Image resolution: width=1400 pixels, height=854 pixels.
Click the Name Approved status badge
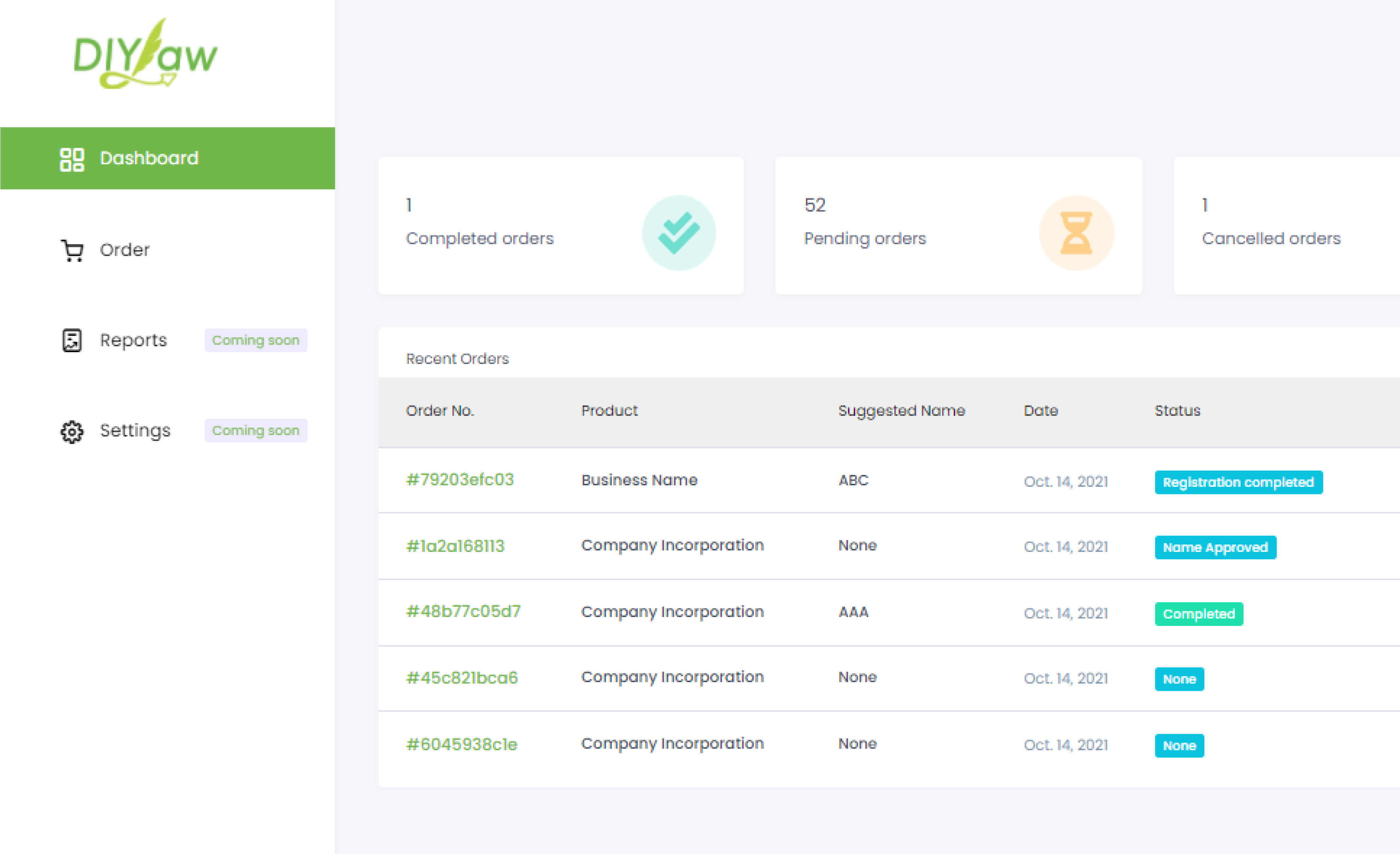[1215, 547]
